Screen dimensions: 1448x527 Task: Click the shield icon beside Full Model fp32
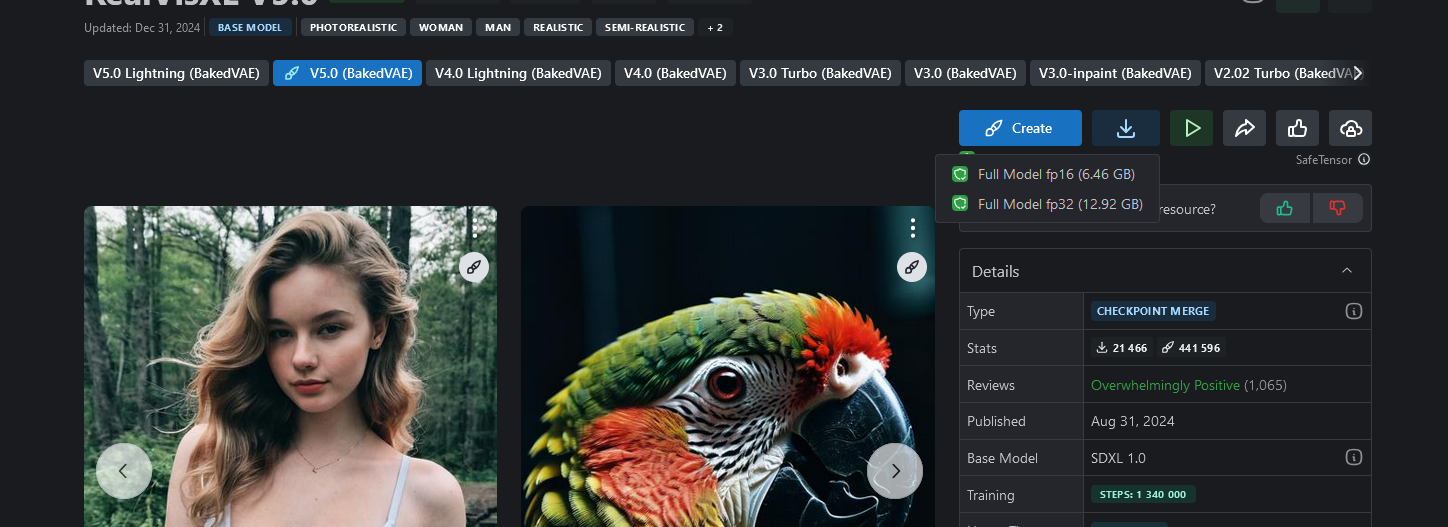point(960,204)
